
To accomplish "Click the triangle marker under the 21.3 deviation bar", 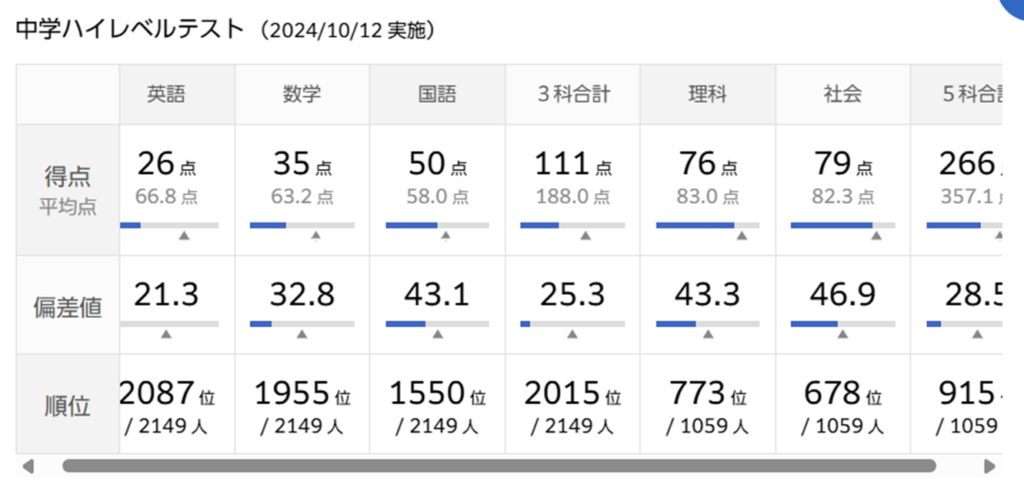I will (166, 334).
